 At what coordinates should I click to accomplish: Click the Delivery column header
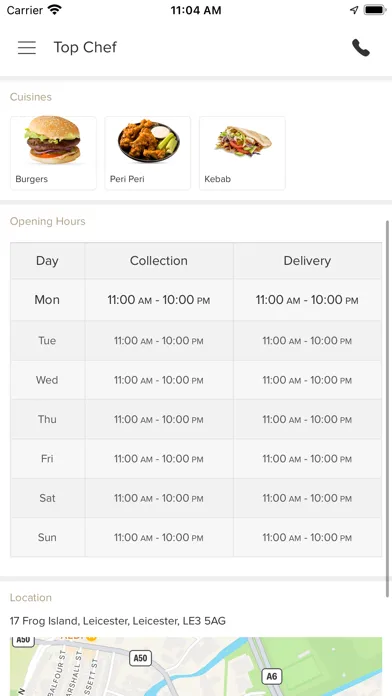click(307, 261)
